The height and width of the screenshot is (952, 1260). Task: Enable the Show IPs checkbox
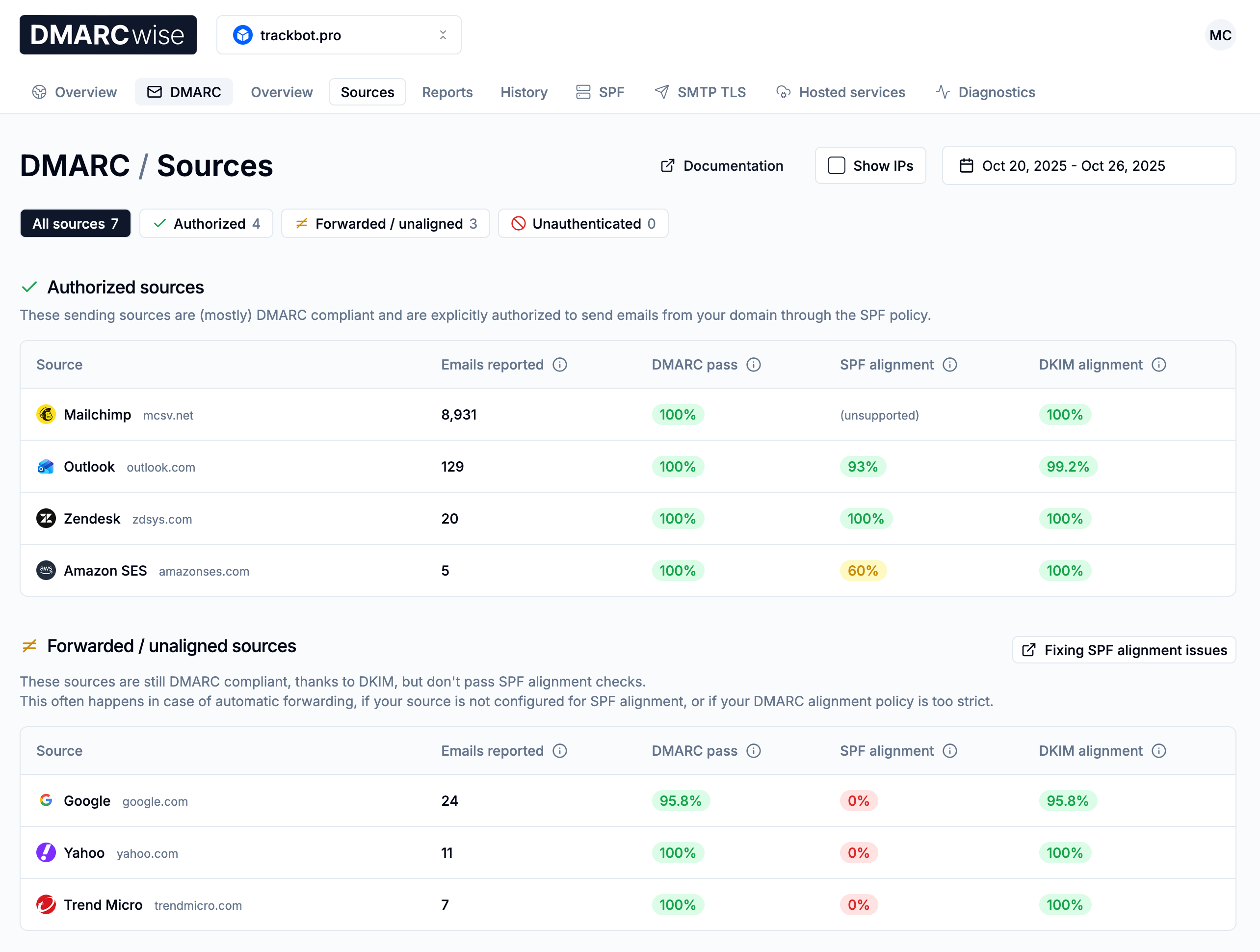[x=836, y=166]
